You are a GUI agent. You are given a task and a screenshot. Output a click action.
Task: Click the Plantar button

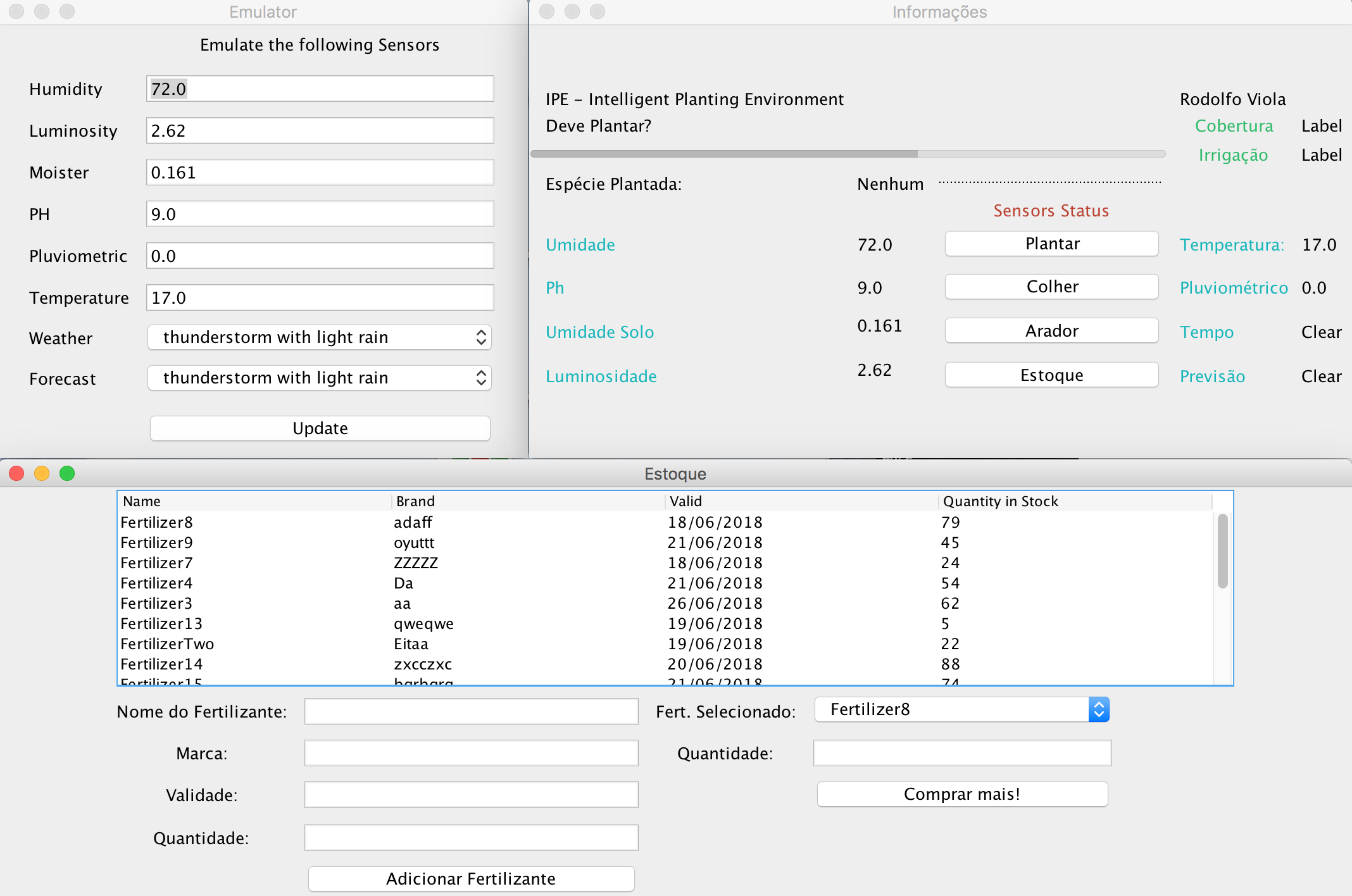tap(1052, 244)
